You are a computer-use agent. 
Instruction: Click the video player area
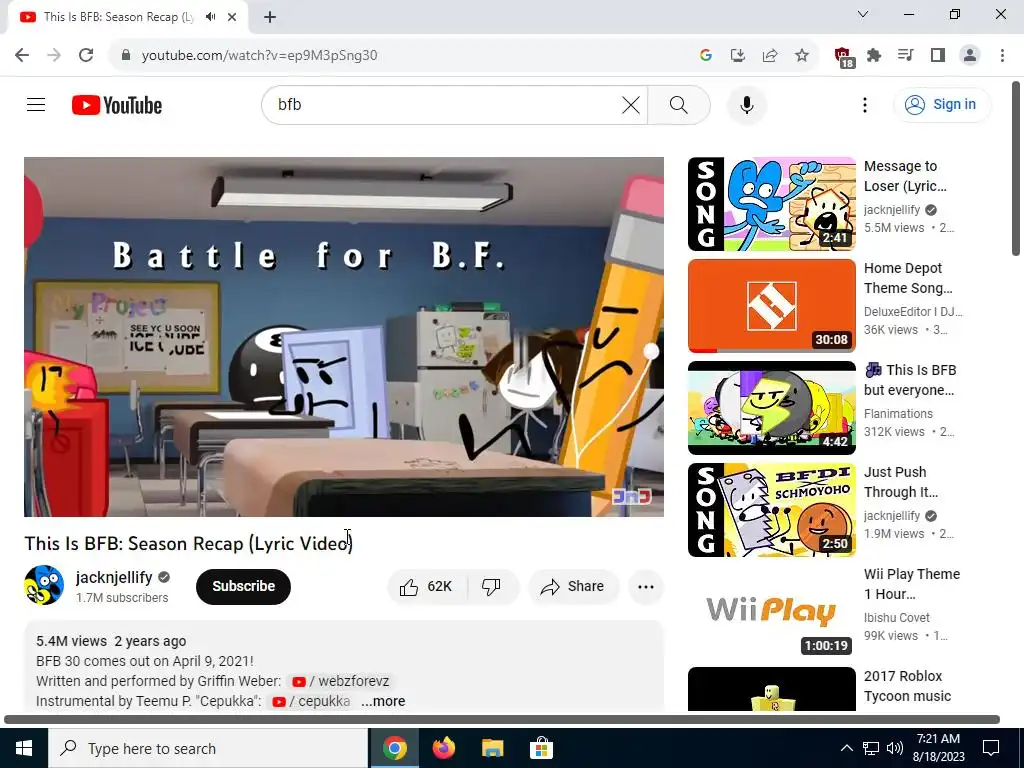344,336
